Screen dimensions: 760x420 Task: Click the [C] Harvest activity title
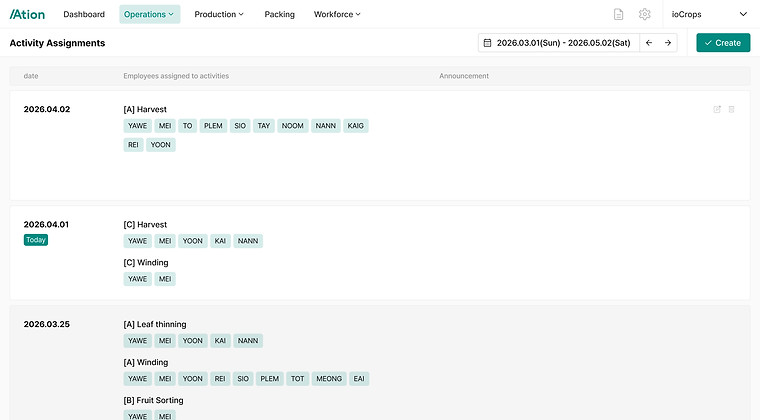click(145, 225)
